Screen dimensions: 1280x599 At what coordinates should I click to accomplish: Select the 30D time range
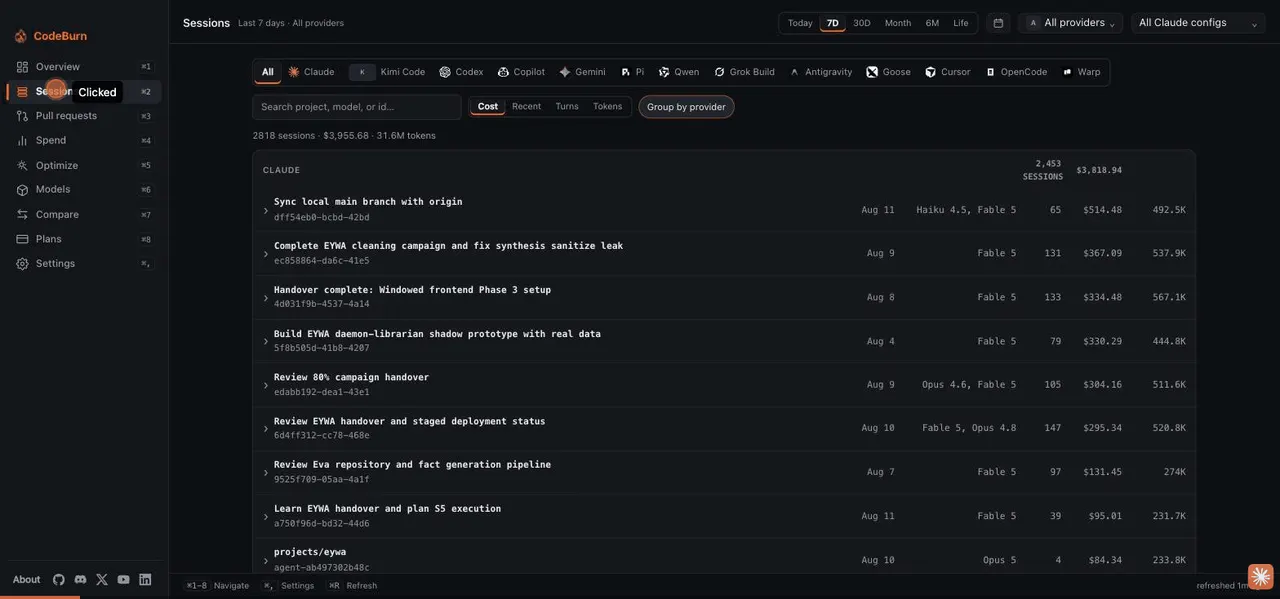862,23
